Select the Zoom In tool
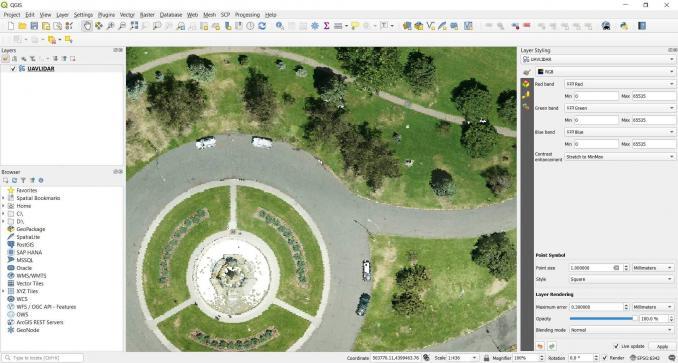 [x=111, y=26]
